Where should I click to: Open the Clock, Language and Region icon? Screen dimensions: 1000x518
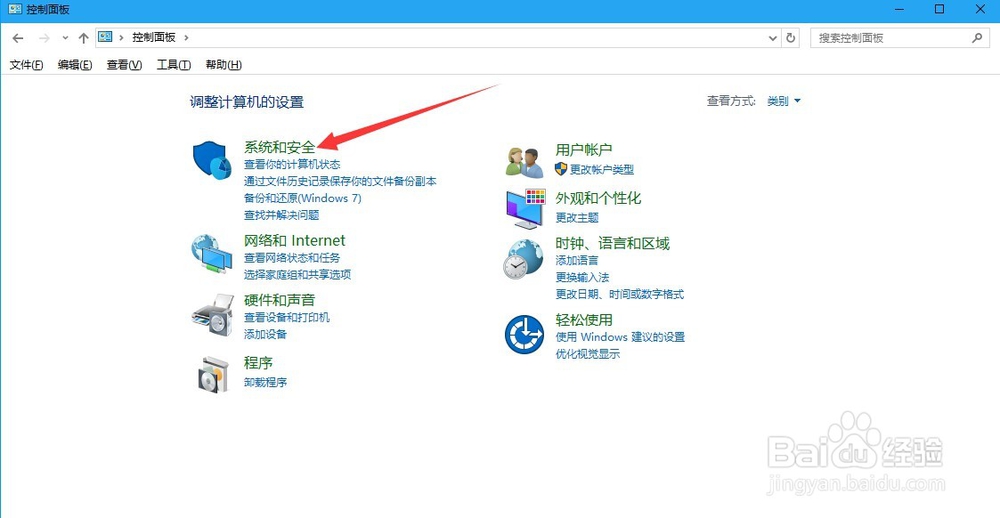(523, 258)
